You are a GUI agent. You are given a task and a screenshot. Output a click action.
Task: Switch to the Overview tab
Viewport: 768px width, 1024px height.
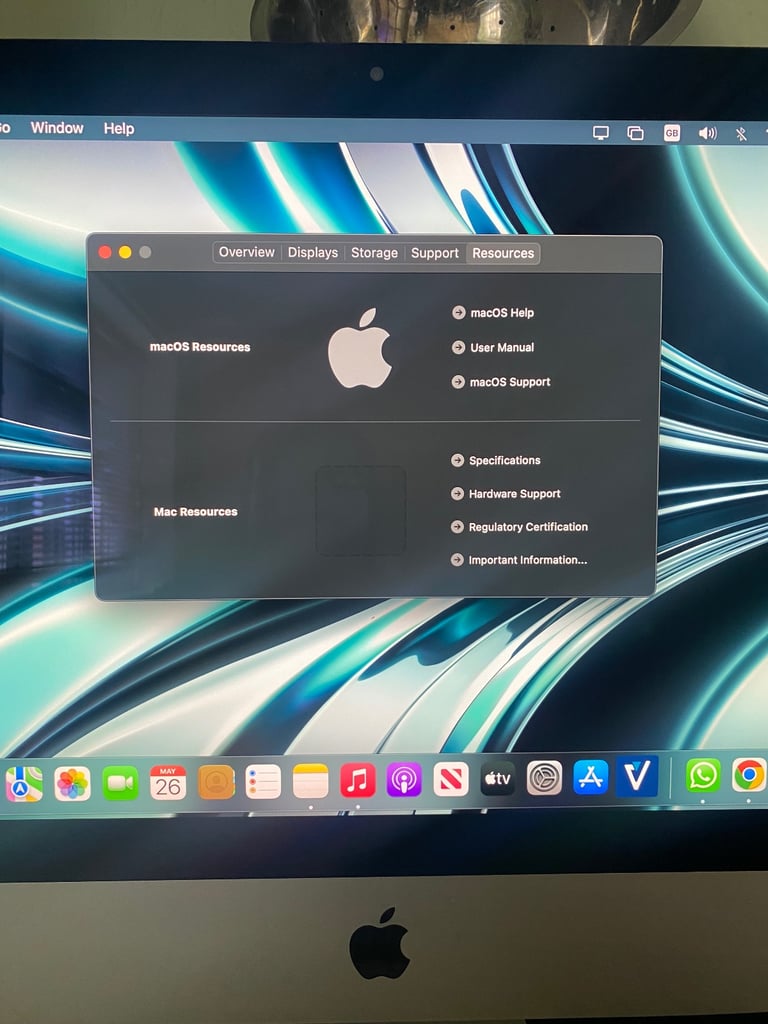click(246, 252)
